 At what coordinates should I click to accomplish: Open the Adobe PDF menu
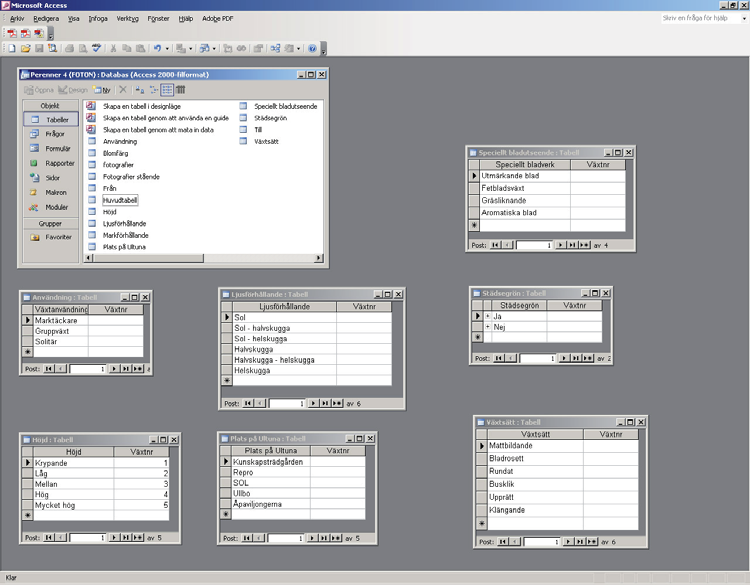(x=217, y=18)
